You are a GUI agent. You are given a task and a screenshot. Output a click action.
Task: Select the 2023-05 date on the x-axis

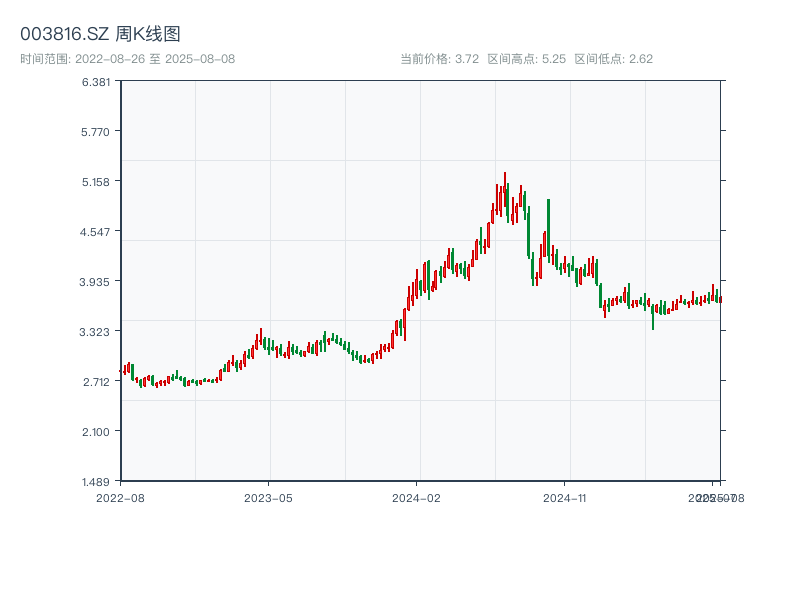(x=268, y=497)
